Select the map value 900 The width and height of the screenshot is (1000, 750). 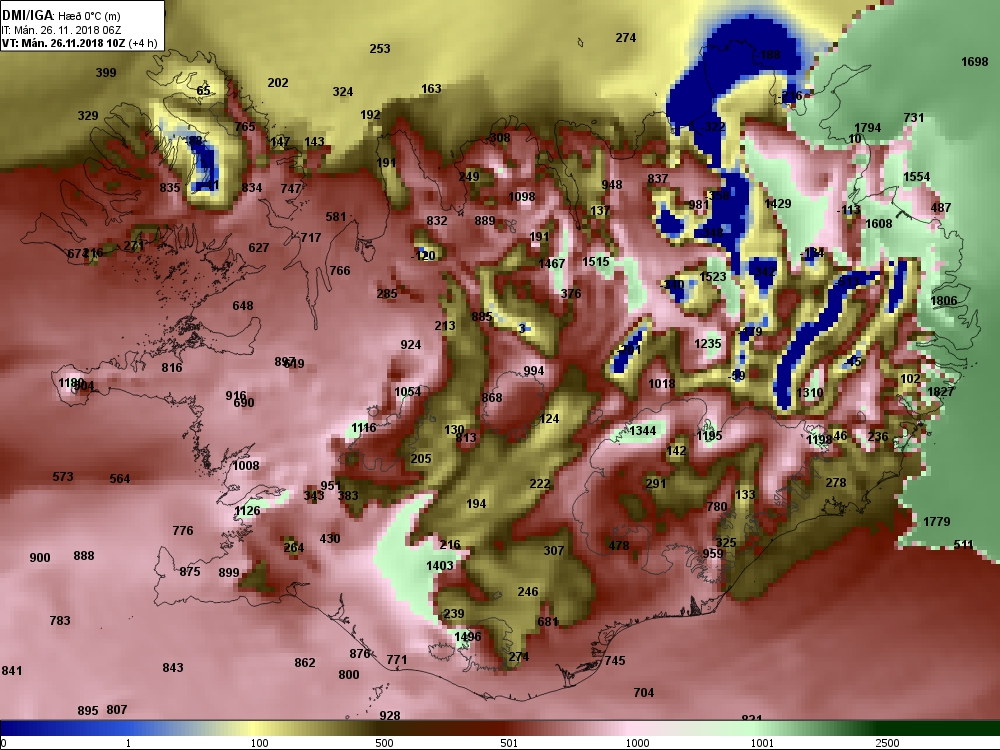coord(40,558)
